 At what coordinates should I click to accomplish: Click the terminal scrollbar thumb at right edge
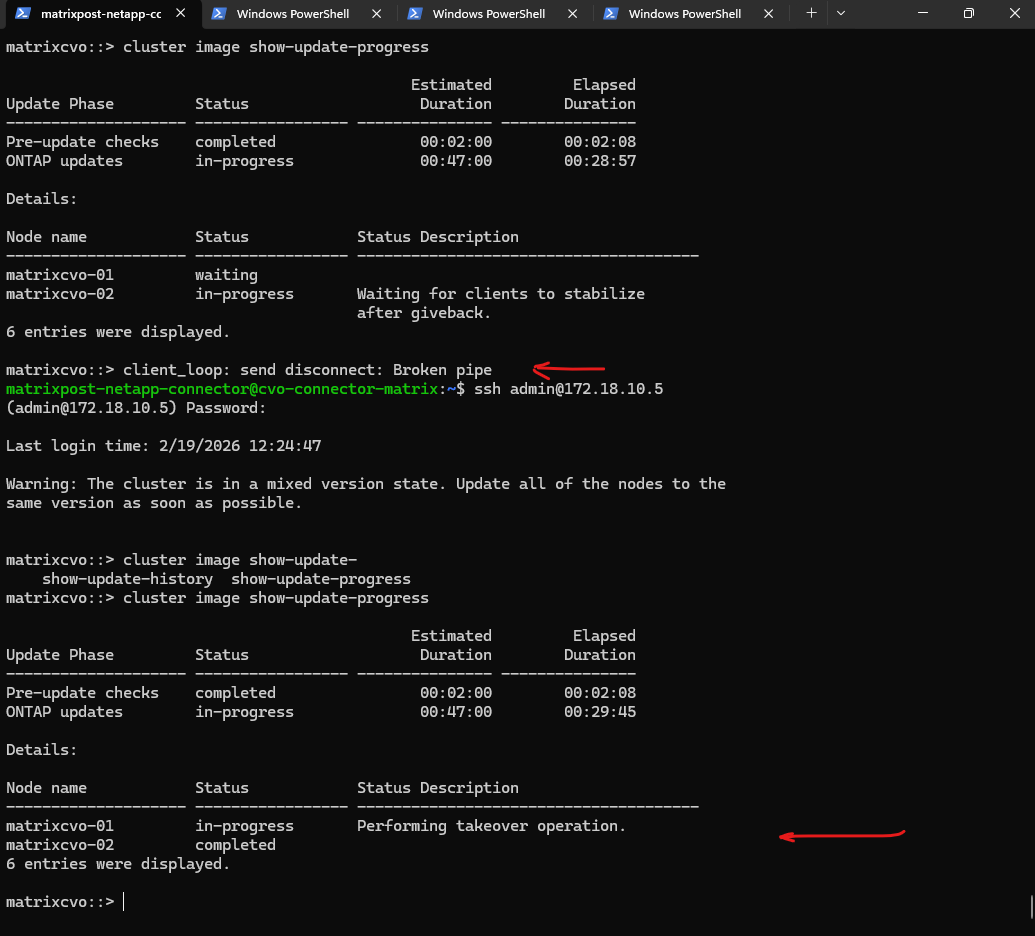pos(1030,906)
